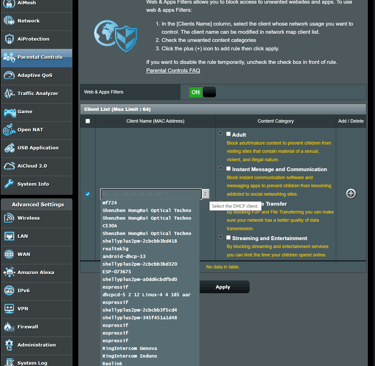Check Instant Message and Communication category

coord(228,168)
